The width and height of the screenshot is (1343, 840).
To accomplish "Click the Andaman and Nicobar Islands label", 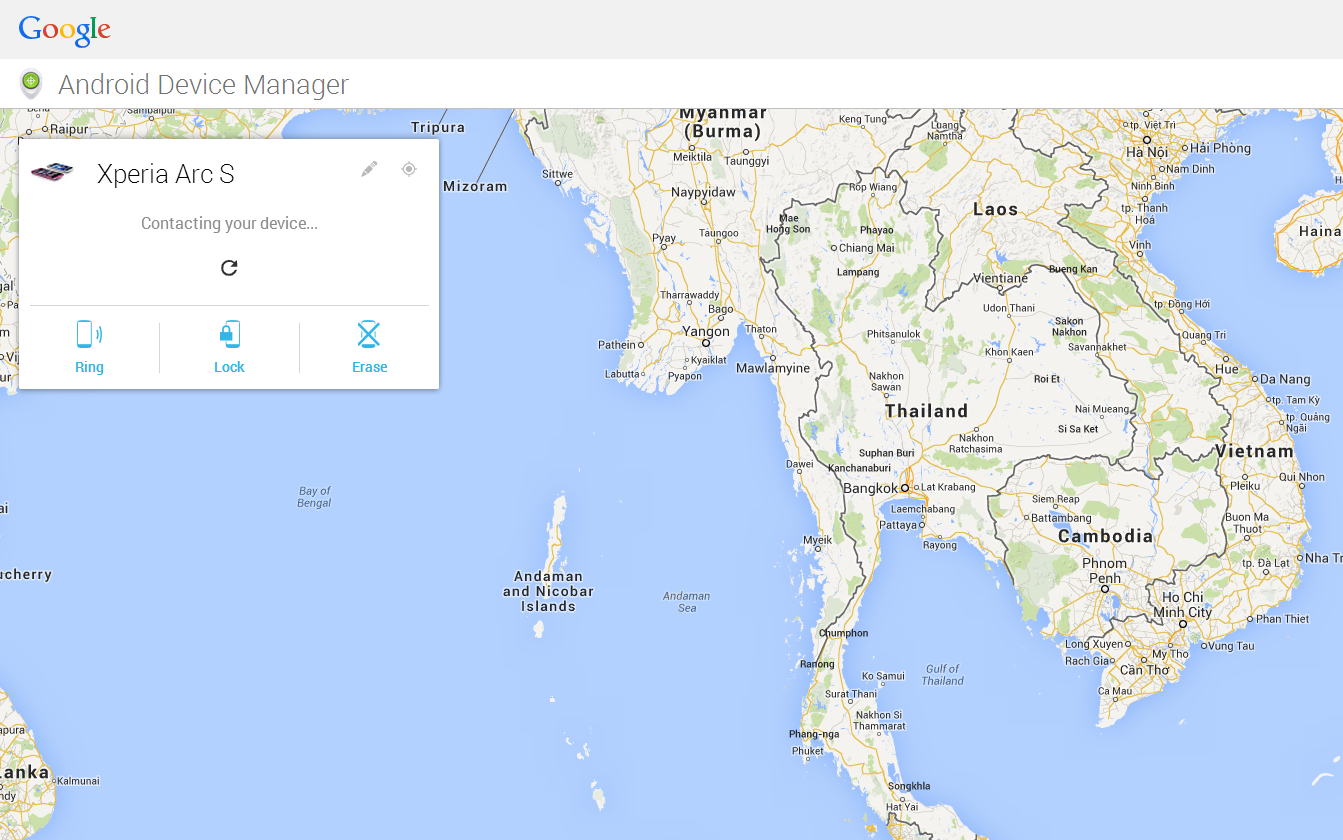I will pos(548,591).
